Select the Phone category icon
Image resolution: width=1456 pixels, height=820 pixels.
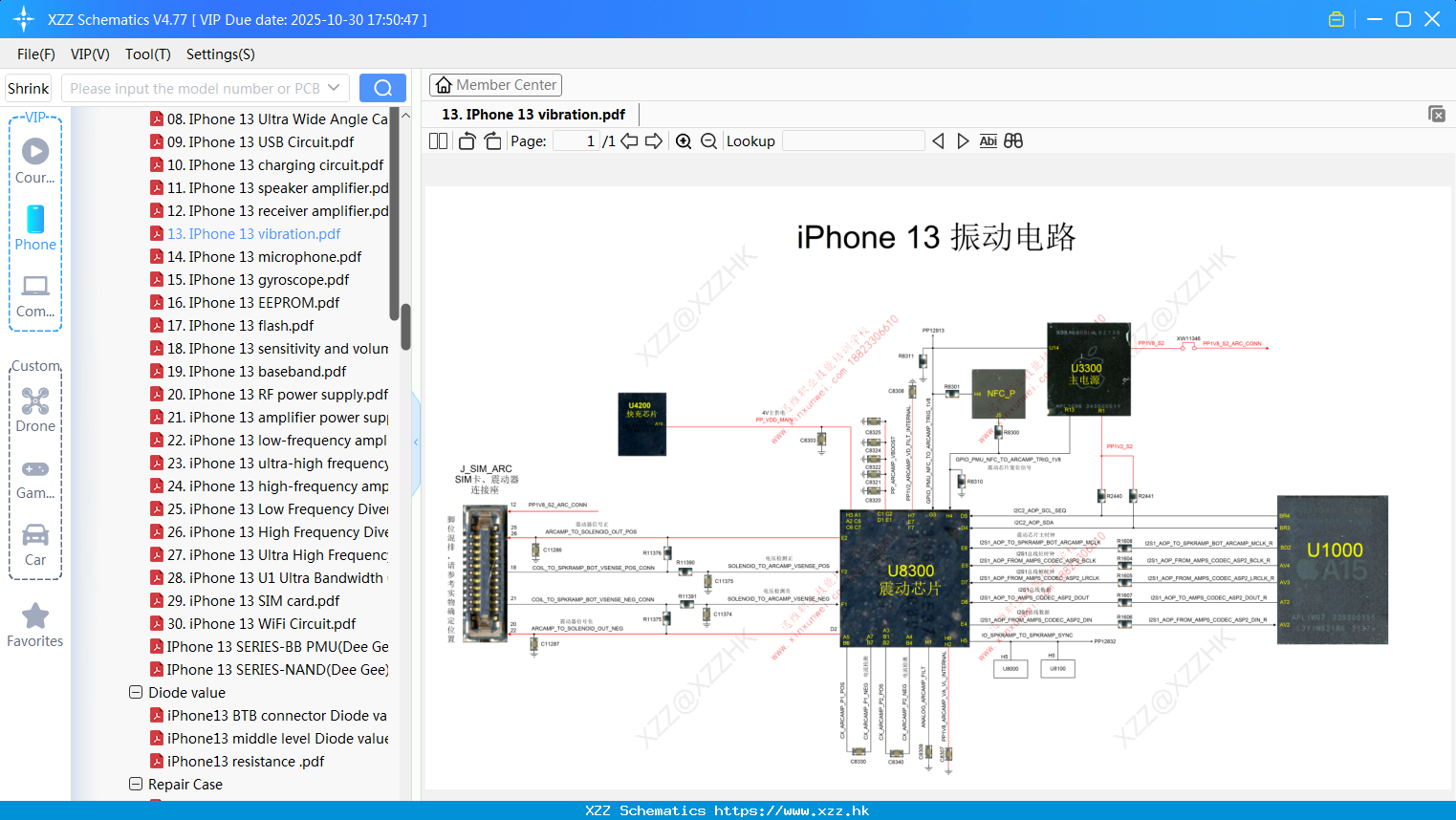tap(35, 227)
